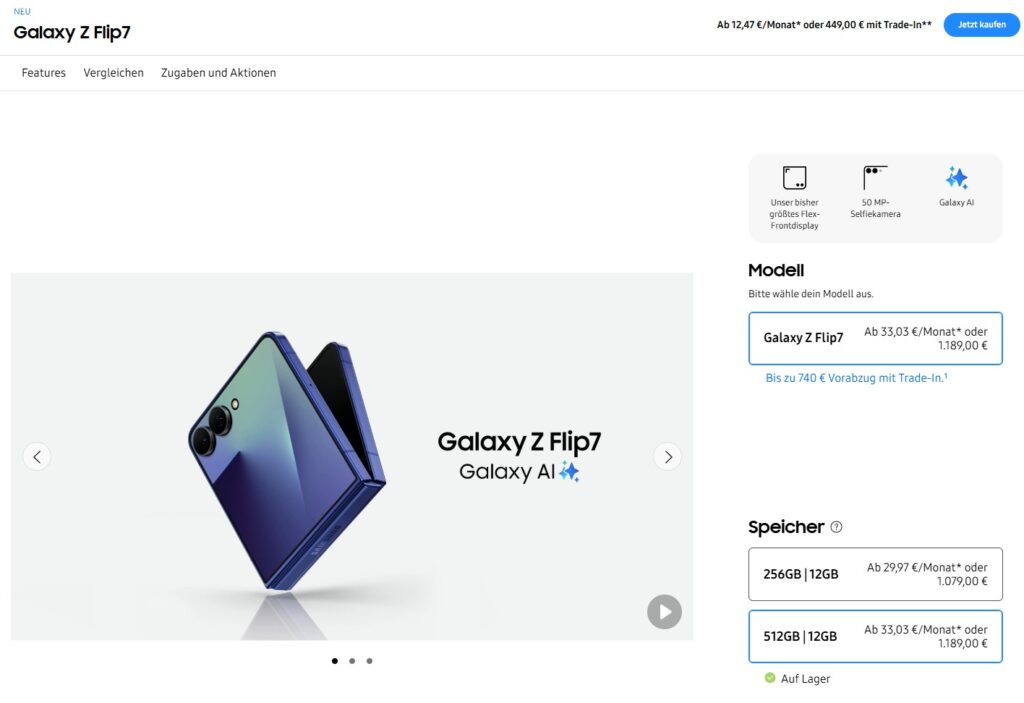Image resolution: width=1024 pixels, height=703 pixels.
Task: Click the green Auf Lager checkmark
Action: click(770, 678)
